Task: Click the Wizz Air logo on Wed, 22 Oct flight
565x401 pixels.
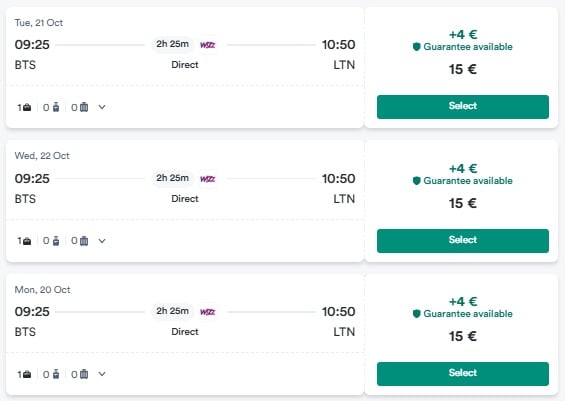Action: click(208, 179)
